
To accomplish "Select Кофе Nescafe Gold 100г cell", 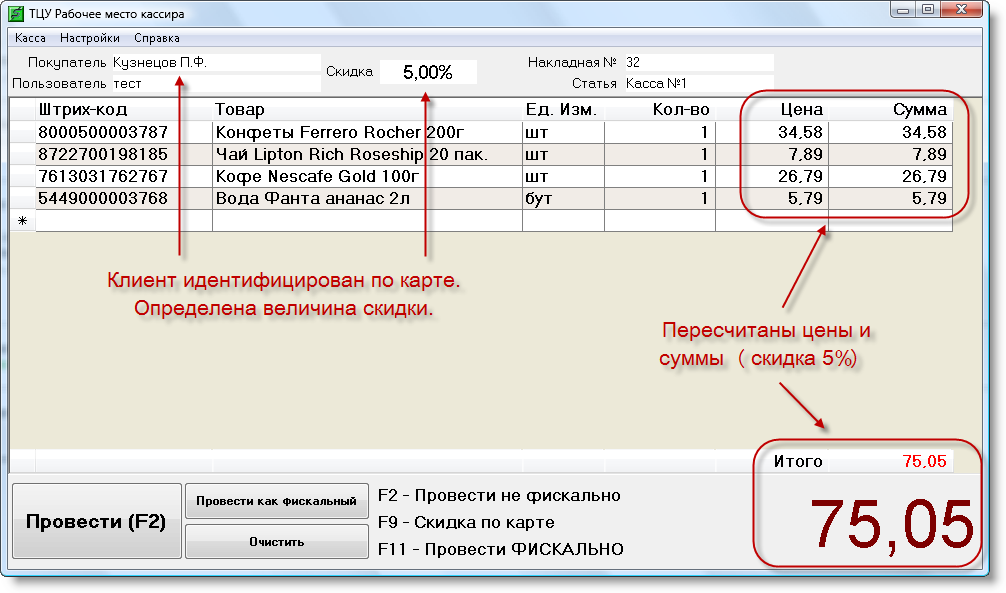I will [x=367, y=176].
